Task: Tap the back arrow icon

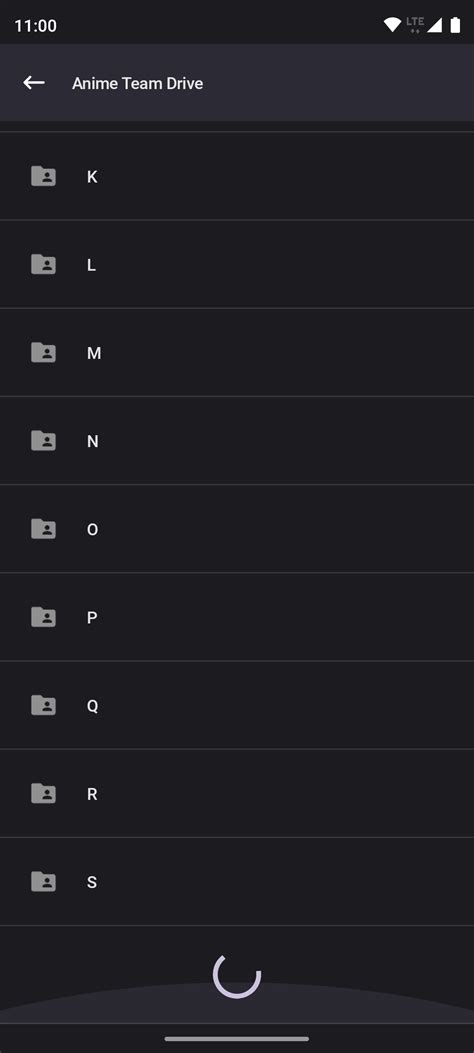Action: pyautogui.click(x=34, y=83)
